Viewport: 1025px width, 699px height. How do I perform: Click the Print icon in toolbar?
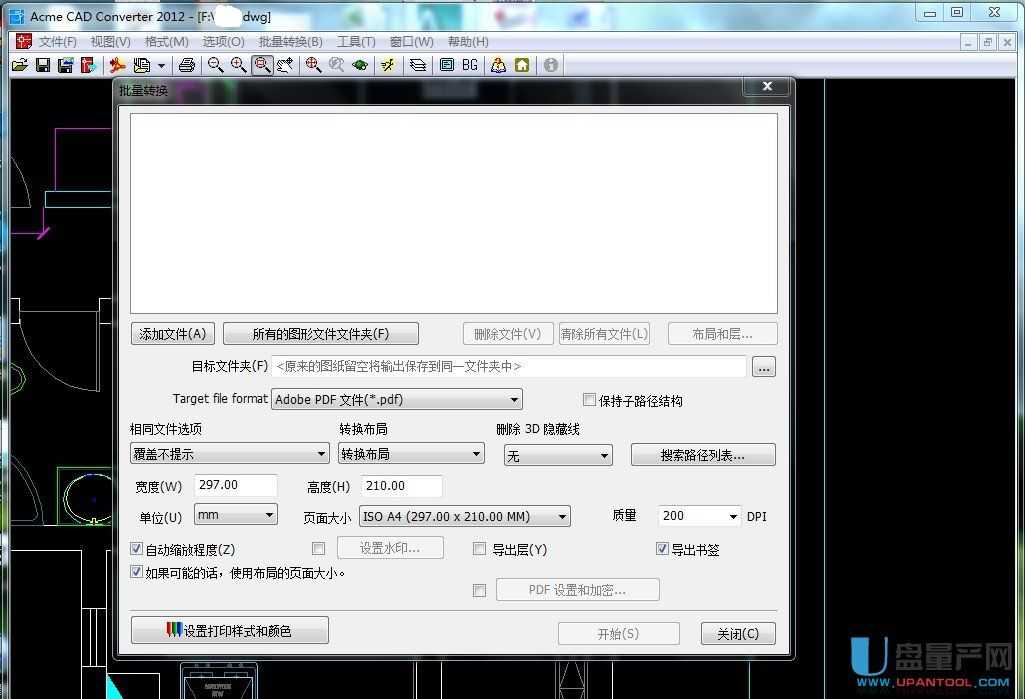tap(186, 65)
